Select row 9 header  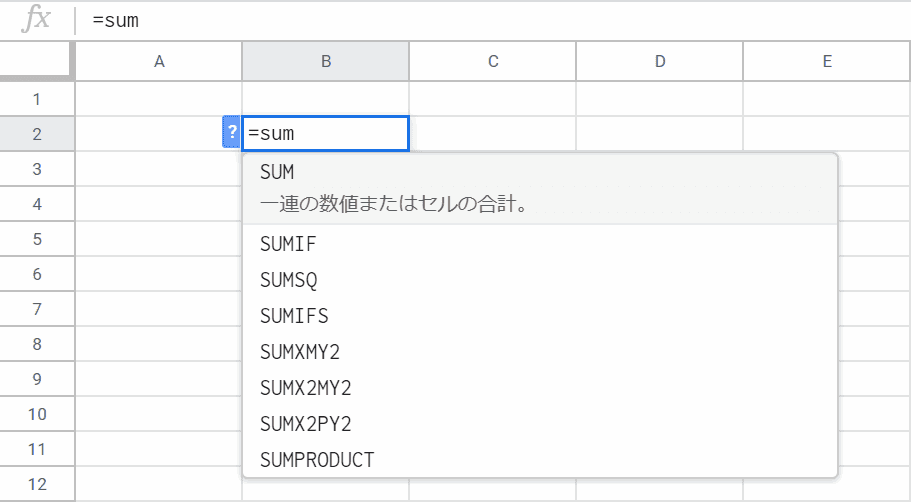tap(37, 379)
